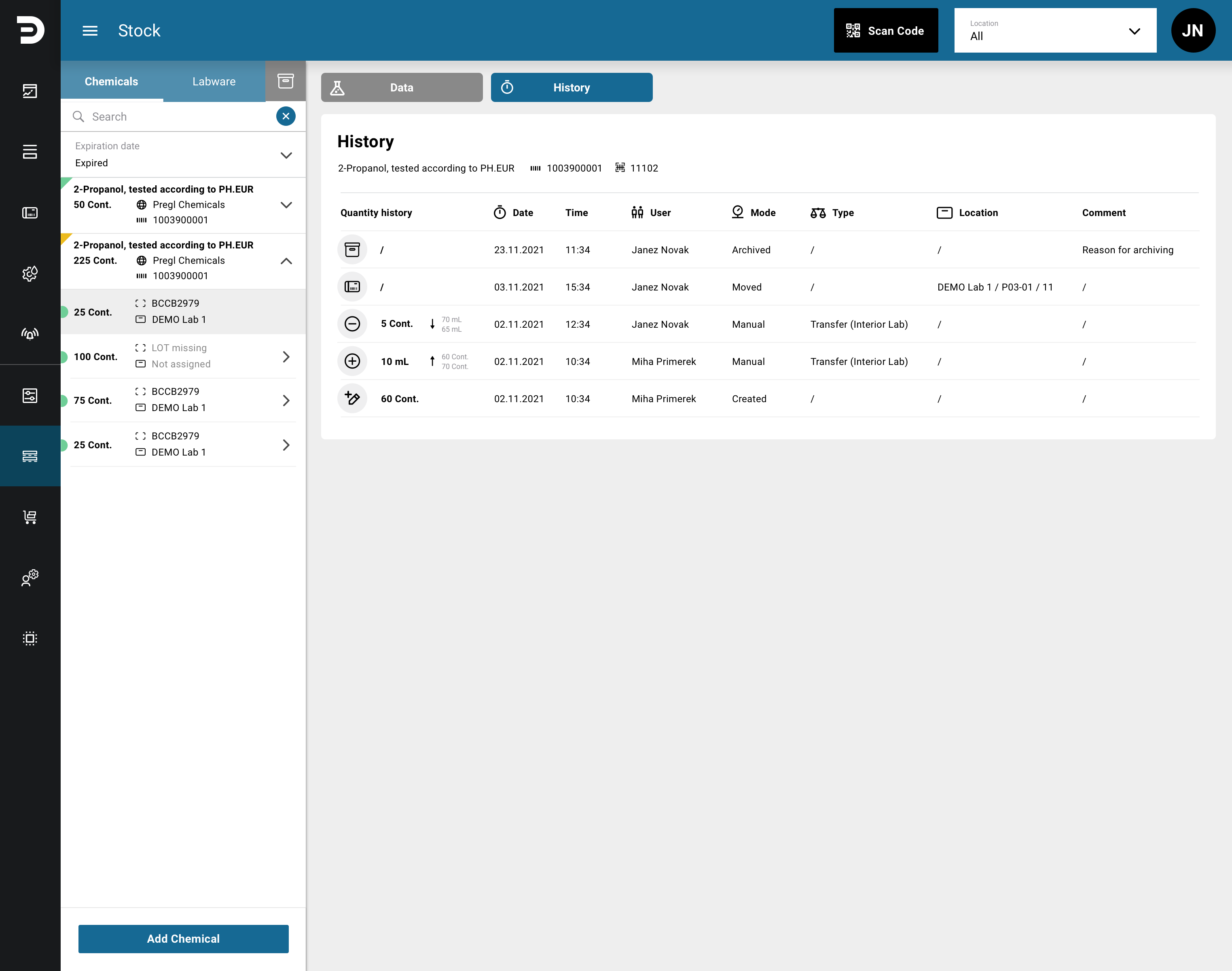Switch to the Data tab
This screenshot has height=971, width=1232.
click(402, 87)
